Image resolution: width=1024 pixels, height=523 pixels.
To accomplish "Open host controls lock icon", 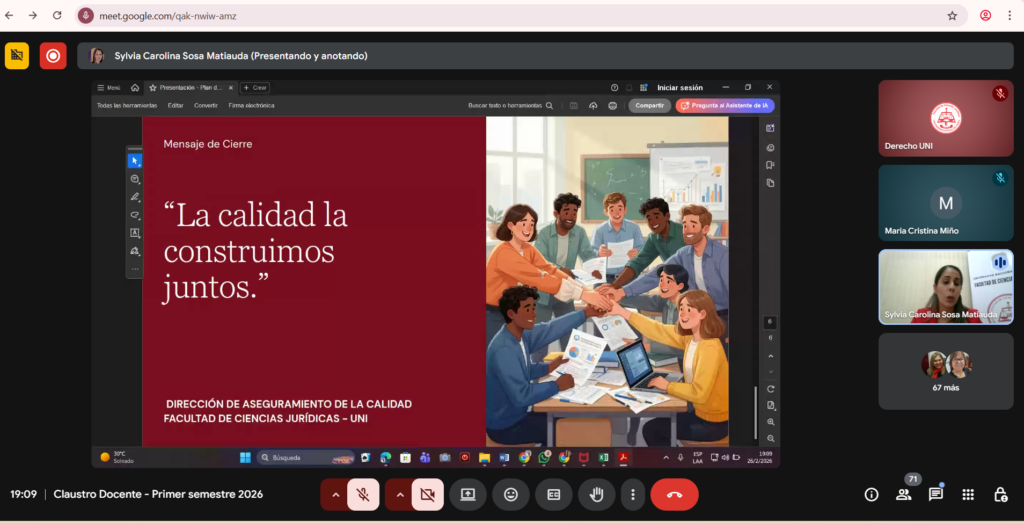I will [x=1000, y=494].
